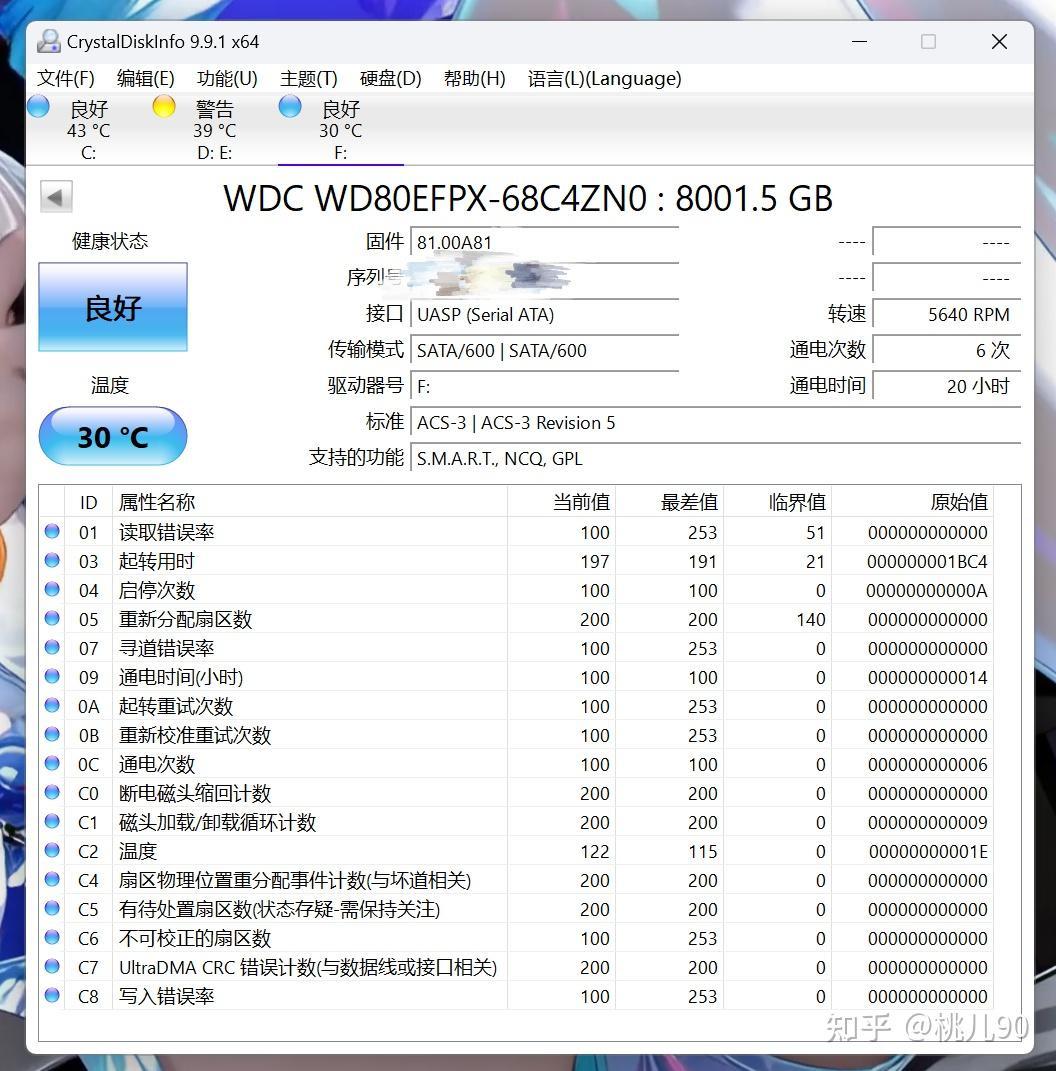Click status orb of attribute C5 row
This screenshot has width=1056, height=1071.
pyautogui.click(x=52, y=908)
